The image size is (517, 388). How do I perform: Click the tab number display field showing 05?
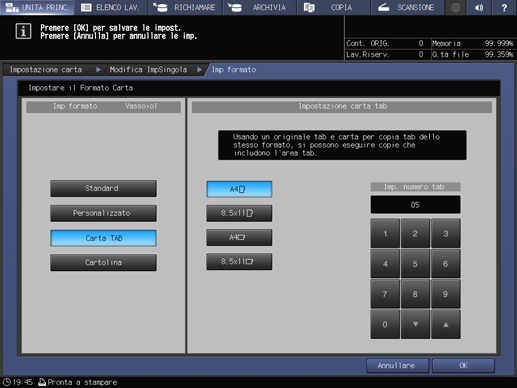coord(415,205)
